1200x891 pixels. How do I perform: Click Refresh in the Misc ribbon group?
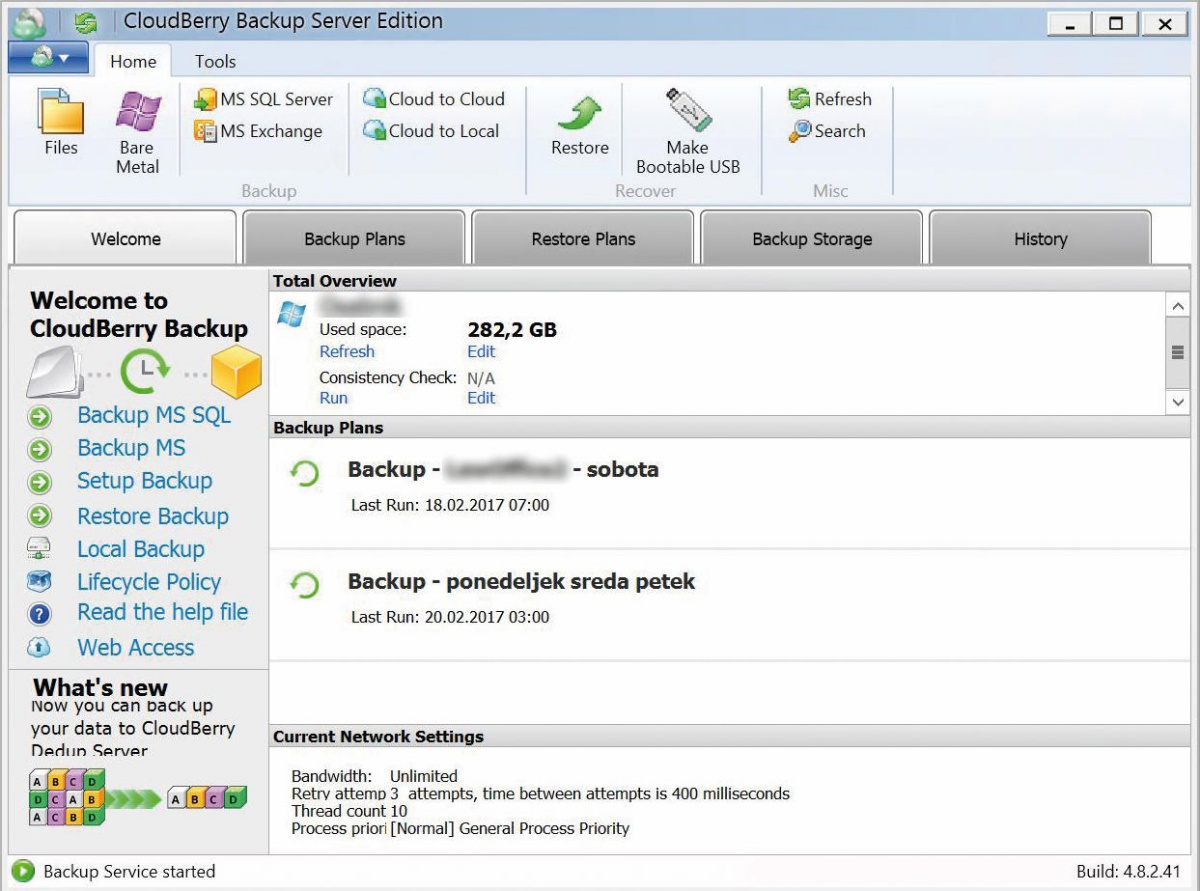(830, 99)
